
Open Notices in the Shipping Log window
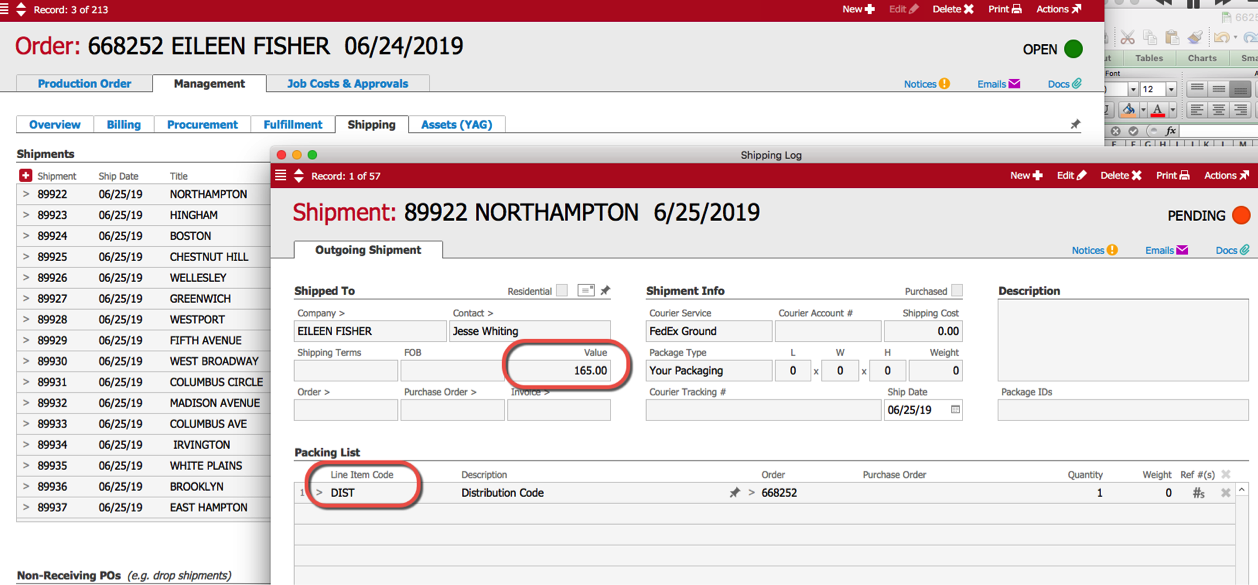point(1095,250)
